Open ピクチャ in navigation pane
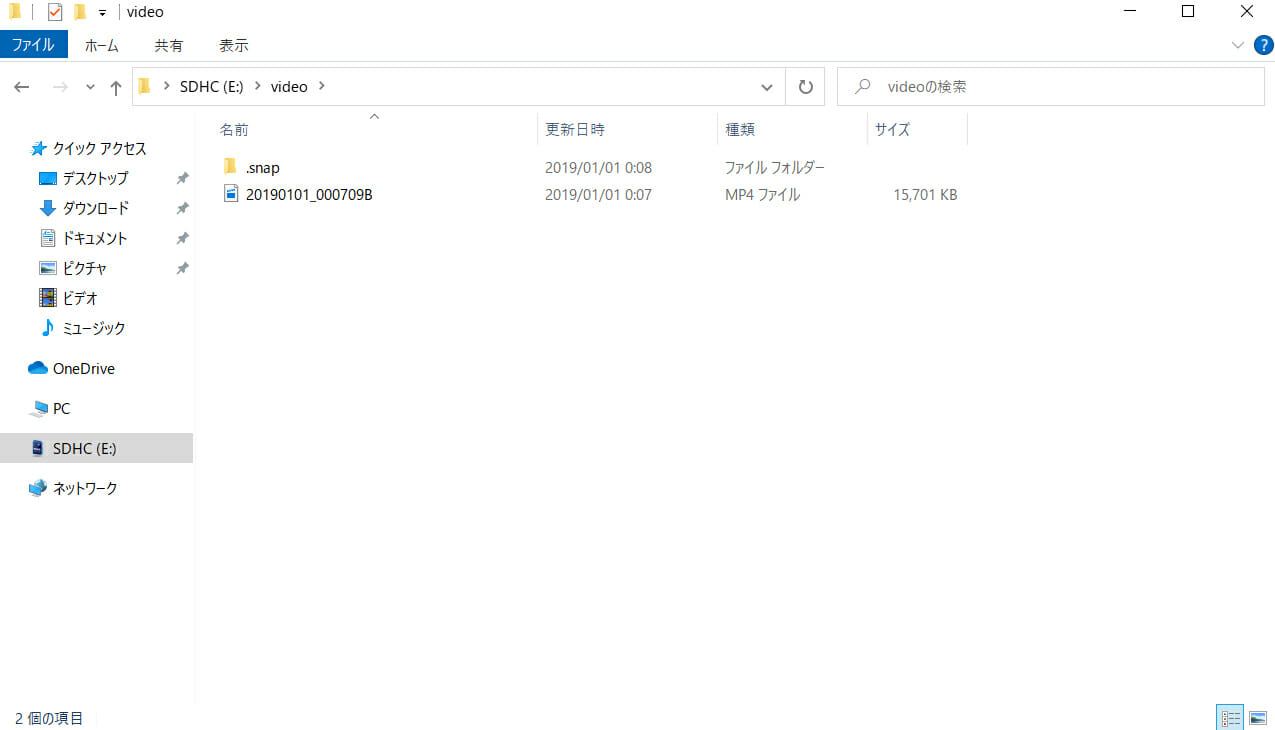Viewport: 1275px width, 730px height. tap(84, 268)
